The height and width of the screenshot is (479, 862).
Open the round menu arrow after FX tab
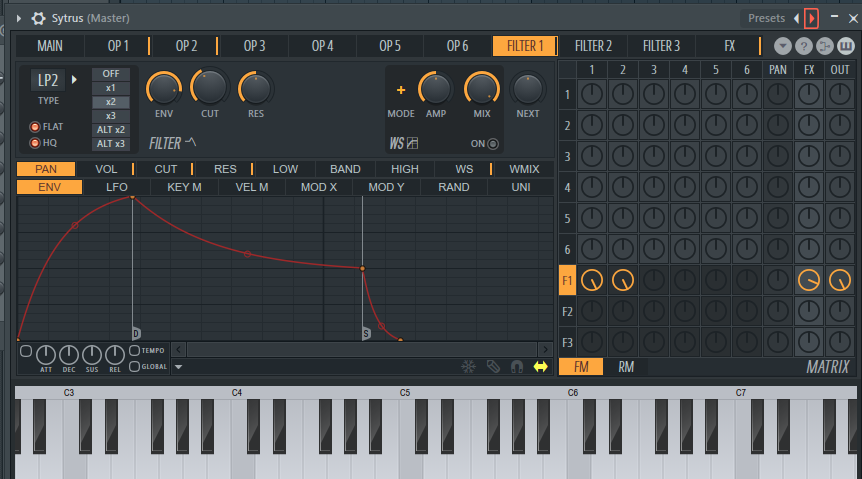click(783, 46)
